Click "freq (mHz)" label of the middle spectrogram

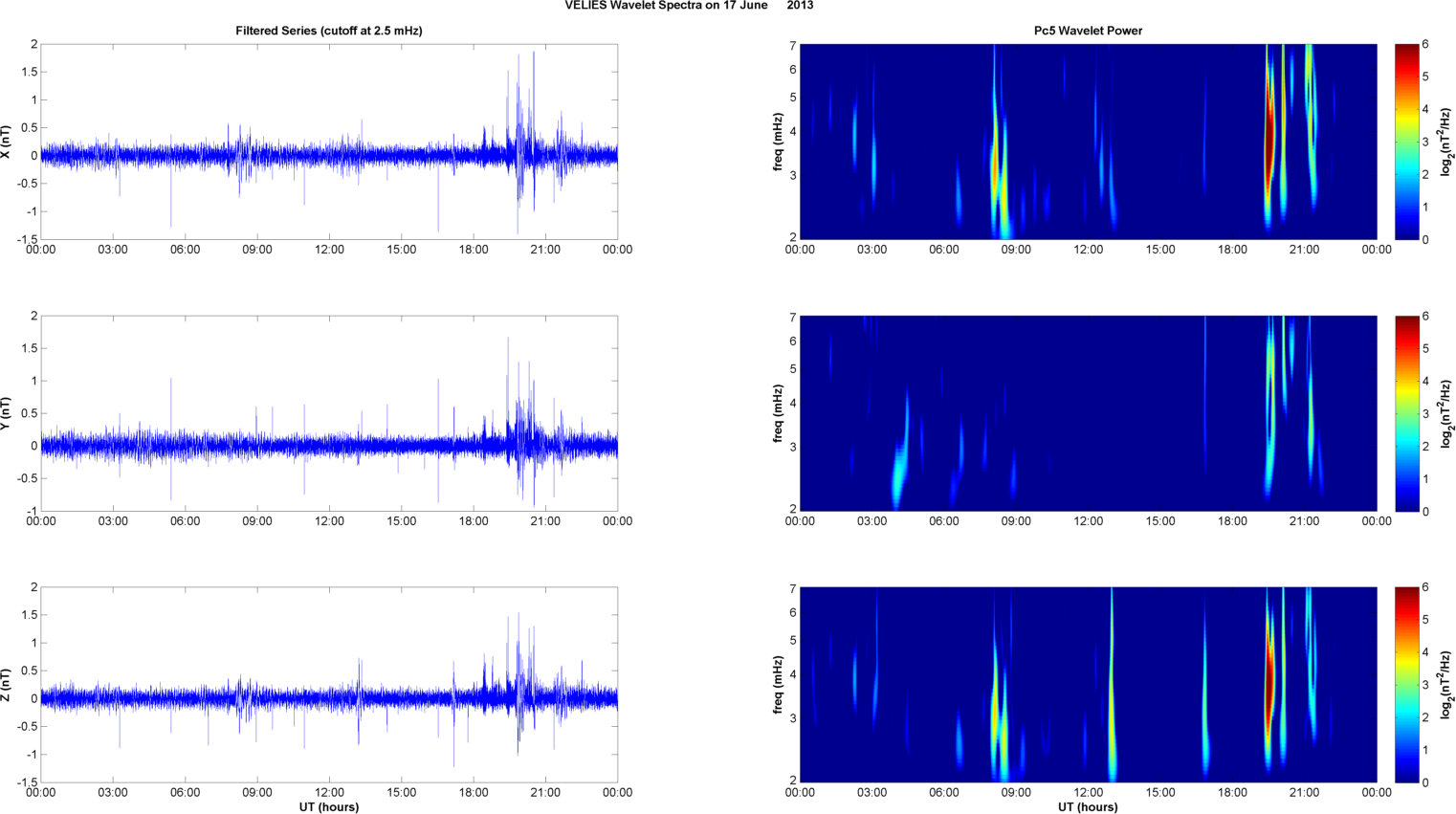(779, 413)
